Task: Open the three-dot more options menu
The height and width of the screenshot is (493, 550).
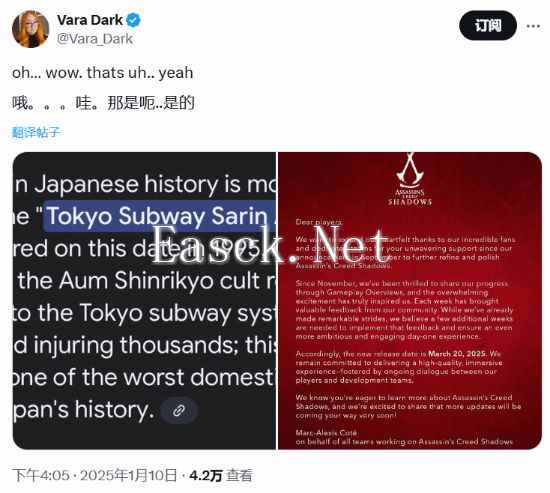Action: [x=533, y=26]
